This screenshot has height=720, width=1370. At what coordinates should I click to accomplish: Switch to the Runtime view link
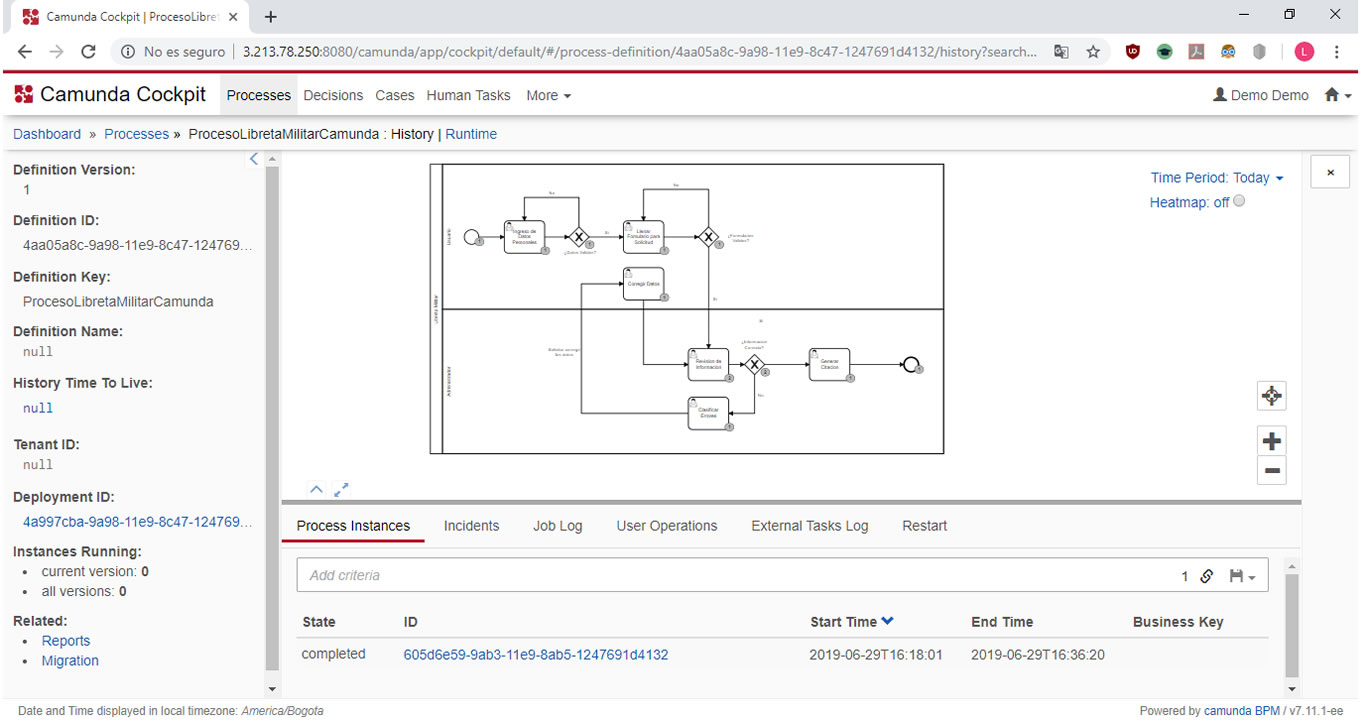[x=471, y=134]
